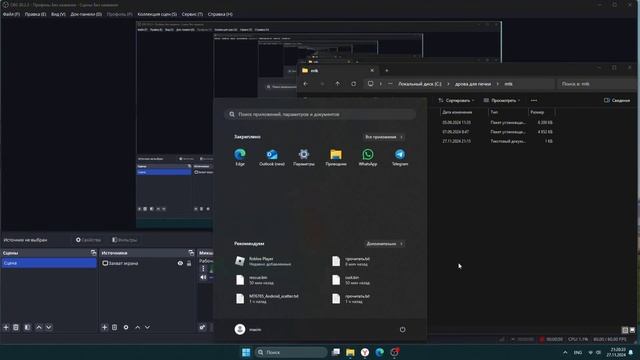This screenshot has width=640, height=360.
Task: Open Task View on the taskbar
Action: 336,352
